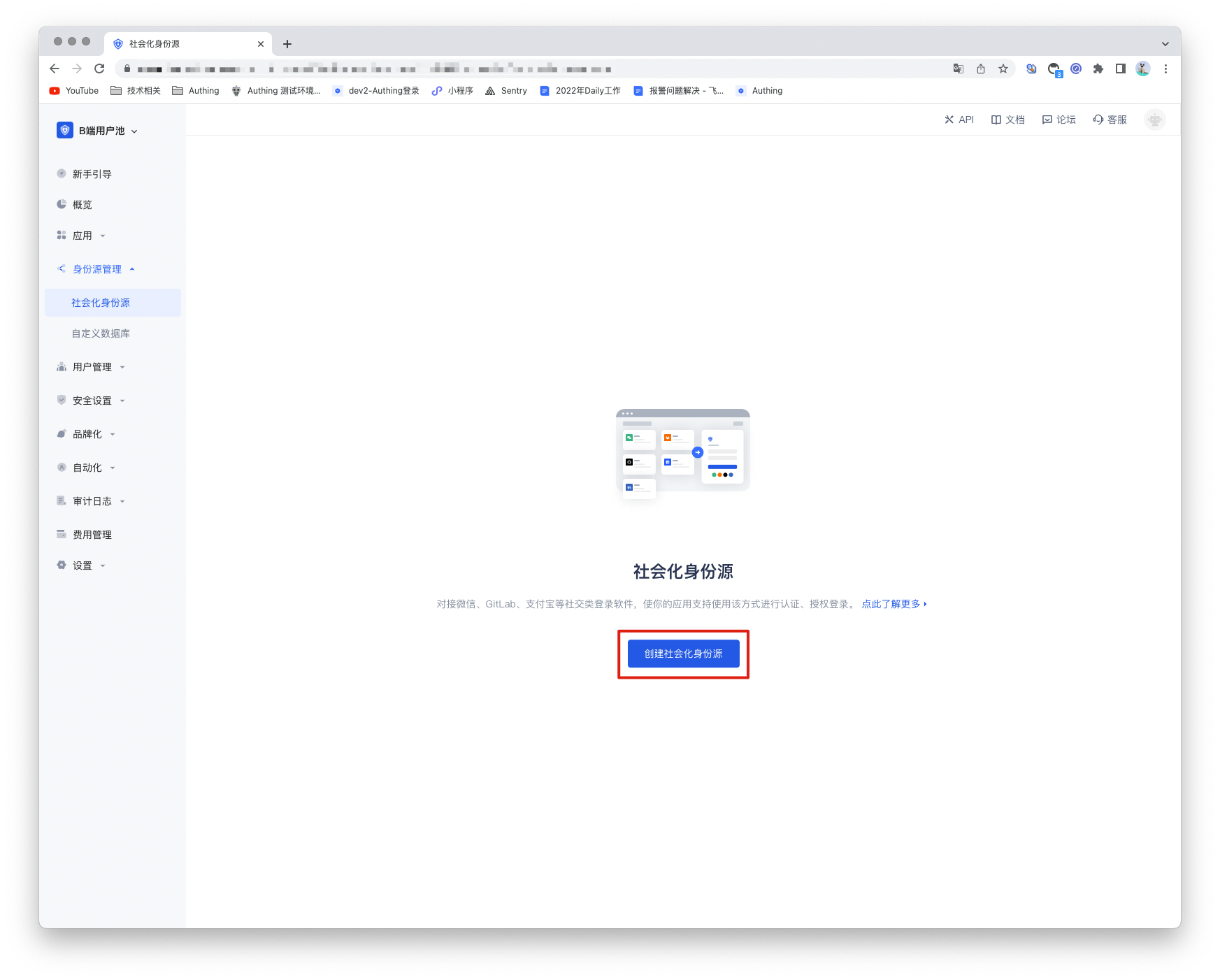This screenshot has height=980, width=1220.
Task: Click the user avatar in top right
Action: 1154,120
